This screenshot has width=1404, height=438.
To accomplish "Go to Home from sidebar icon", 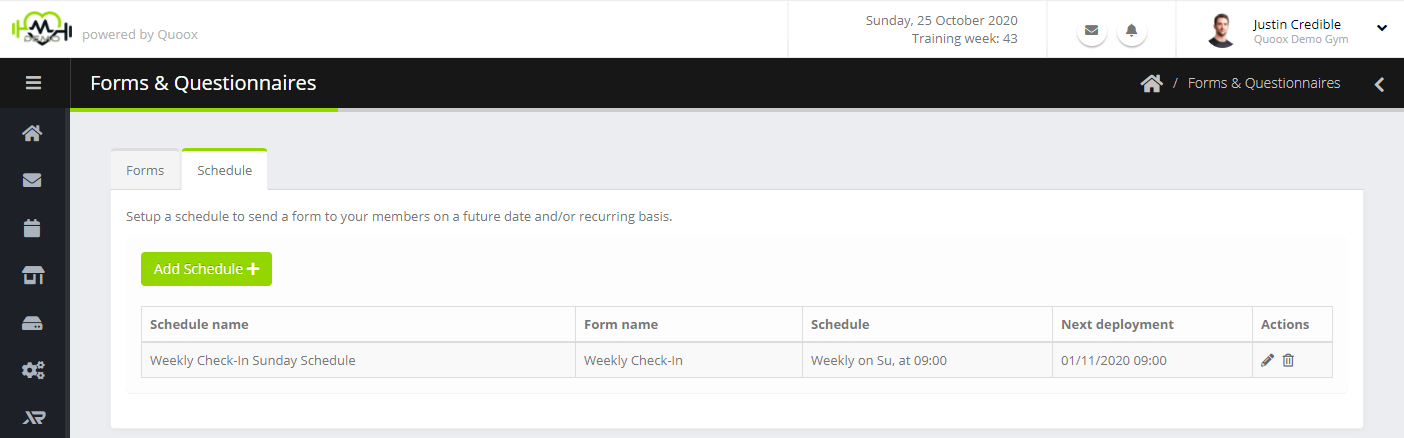I will [33, 133].
